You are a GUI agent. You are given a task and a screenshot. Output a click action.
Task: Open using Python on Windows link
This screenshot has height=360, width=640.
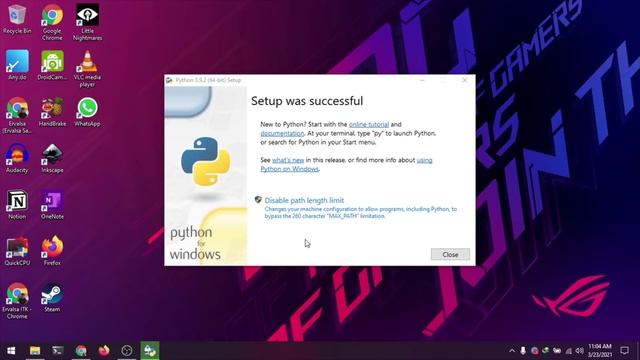(289, 169)
